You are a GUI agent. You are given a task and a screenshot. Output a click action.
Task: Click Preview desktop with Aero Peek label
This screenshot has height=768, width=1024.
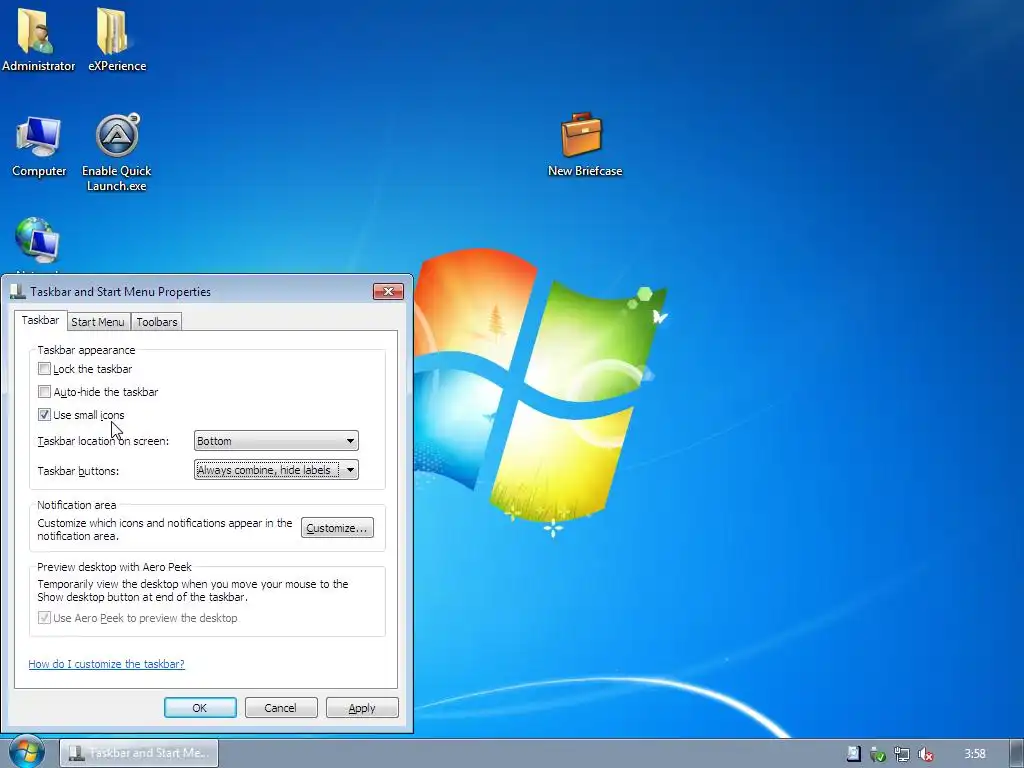(114, 567)
